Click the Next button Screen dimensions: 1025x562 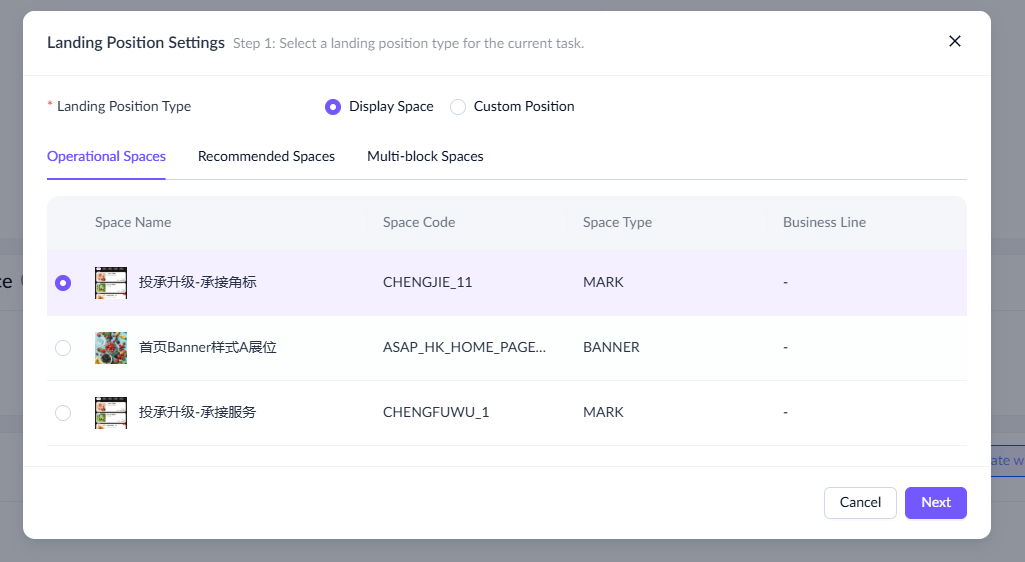pos(935,503)
